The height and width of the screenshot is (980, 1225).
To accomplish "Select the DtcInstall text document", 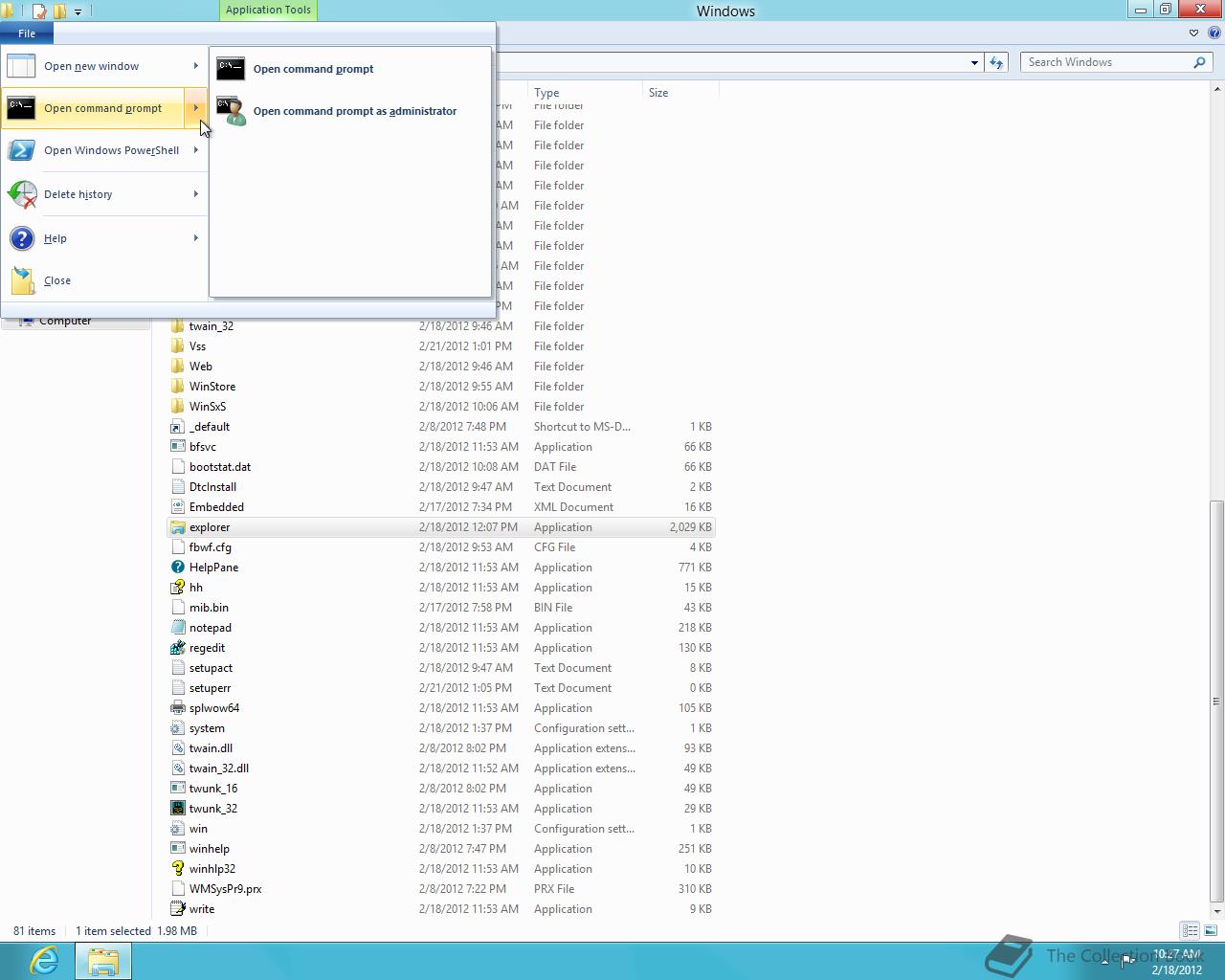I will 212,487.
